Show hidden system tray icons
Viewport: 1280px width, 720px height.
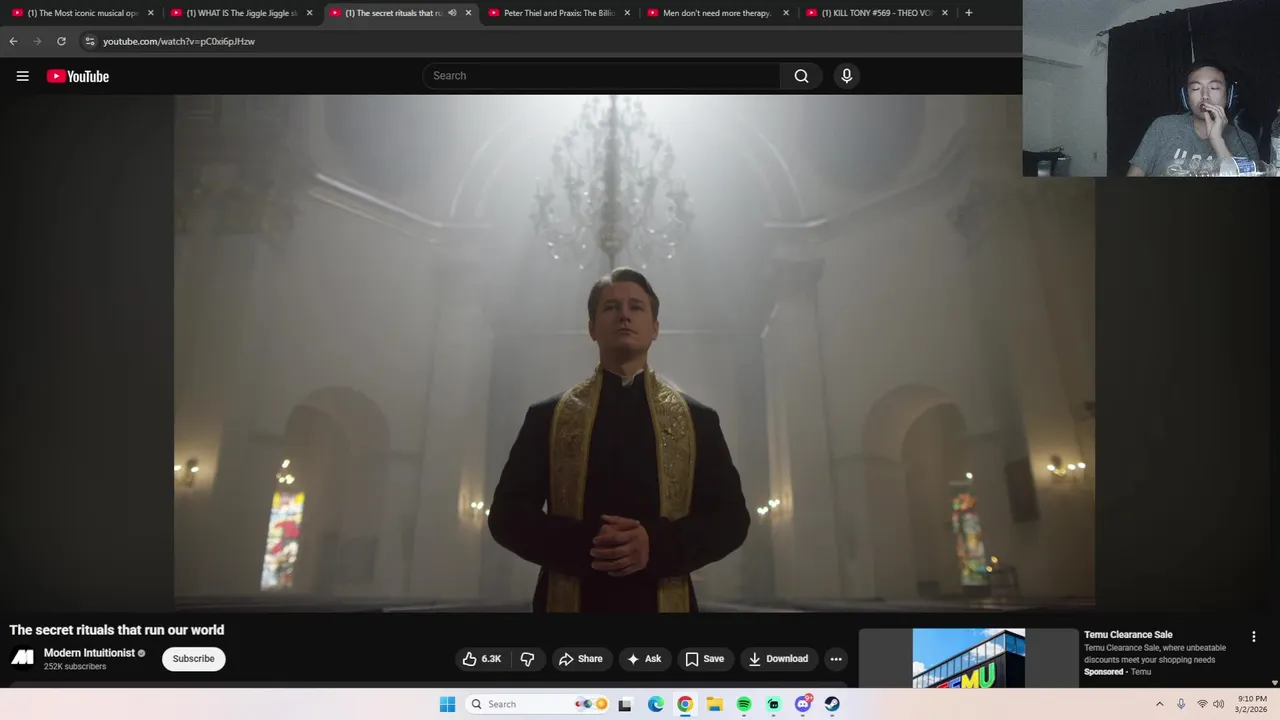(x=1160, y=704)
